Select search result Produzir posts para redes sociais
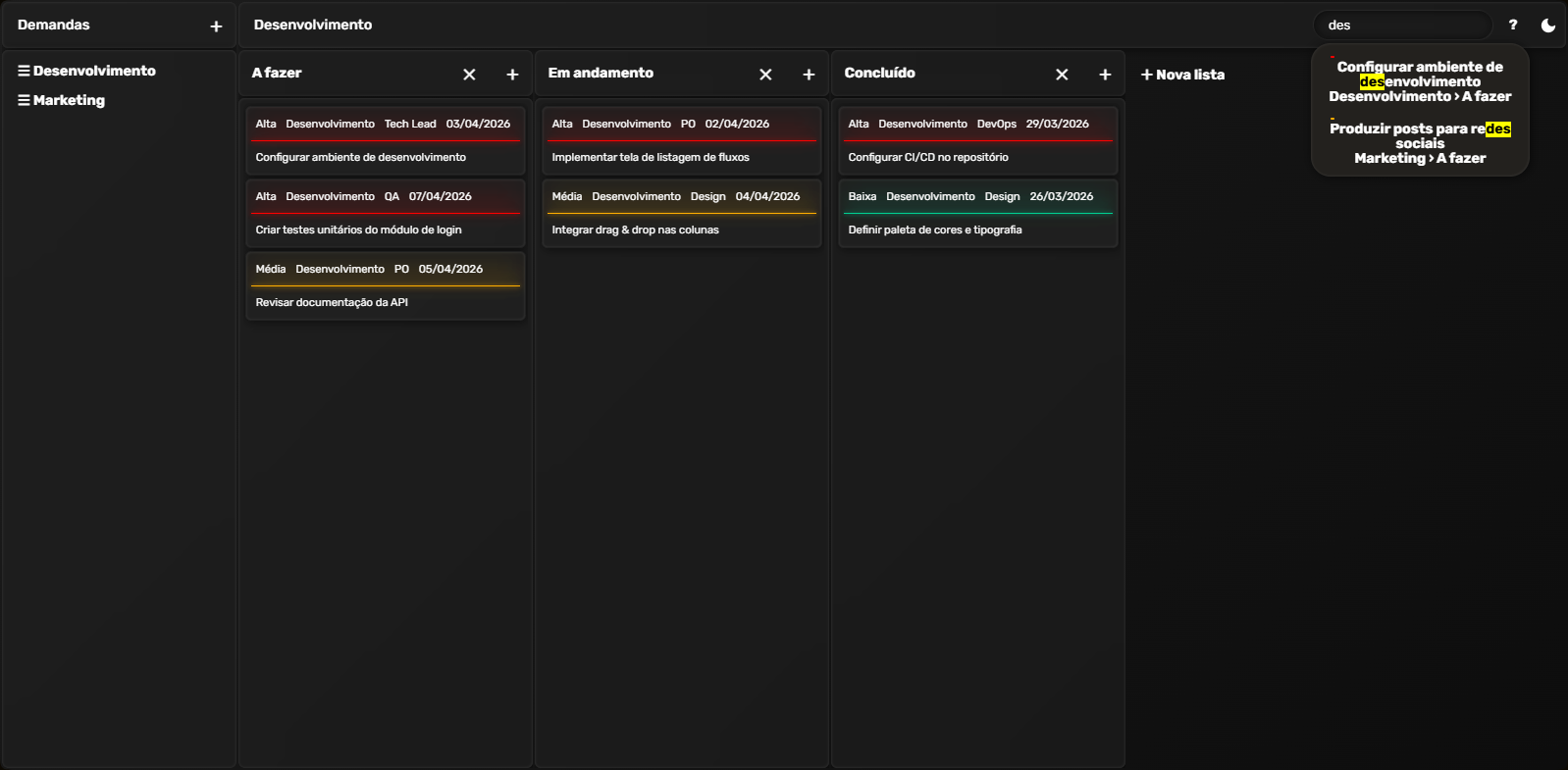 (1419, 143)
